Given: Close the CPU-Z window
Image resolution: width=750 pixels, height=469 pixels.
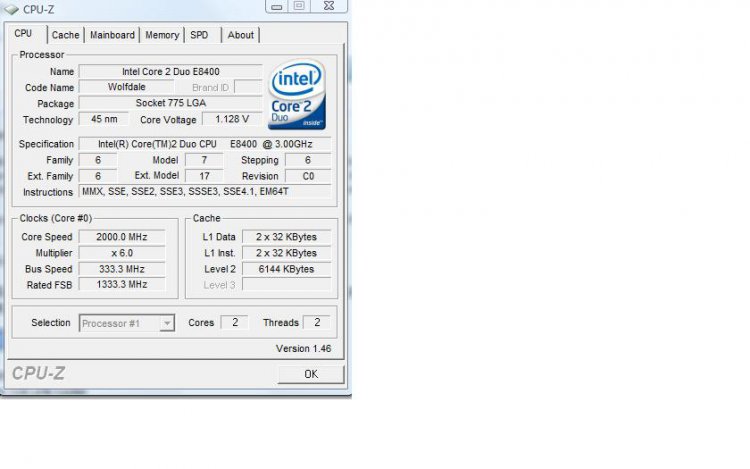Looking at the screenshot, I should pyautogui.click(x=329, y=6).
